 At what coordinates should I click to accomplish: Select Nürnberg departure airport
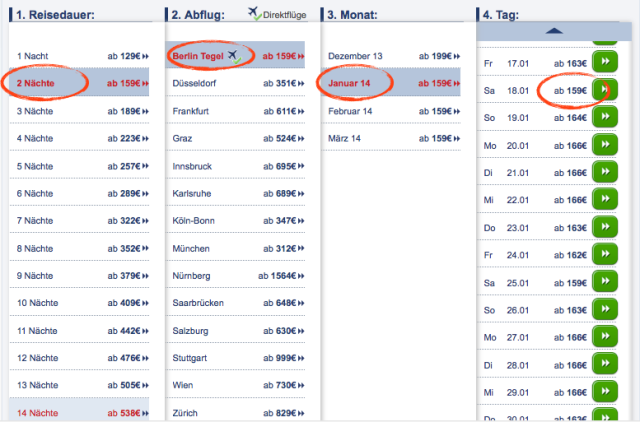pyautogui.click(x=235, y=276)
